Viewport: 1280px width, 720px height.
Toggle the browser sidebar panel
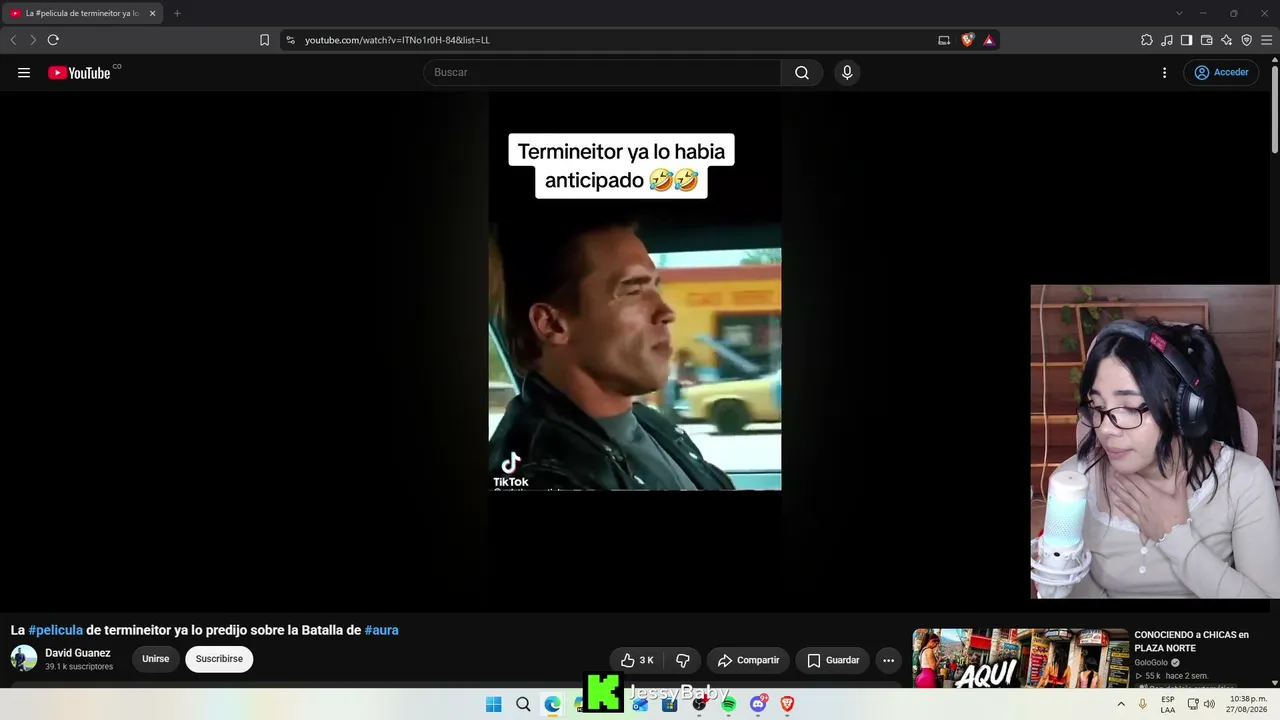1186,40
